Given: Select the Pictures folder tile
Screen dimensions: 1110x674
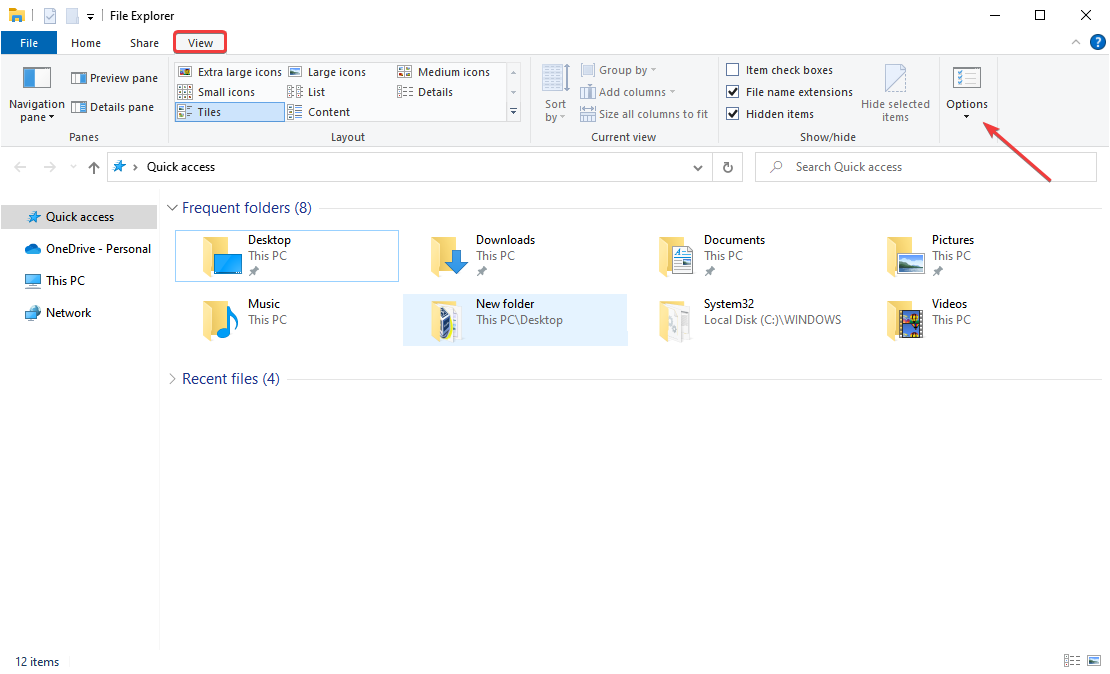Looking at the screenshot, I should tap(971, 256).
